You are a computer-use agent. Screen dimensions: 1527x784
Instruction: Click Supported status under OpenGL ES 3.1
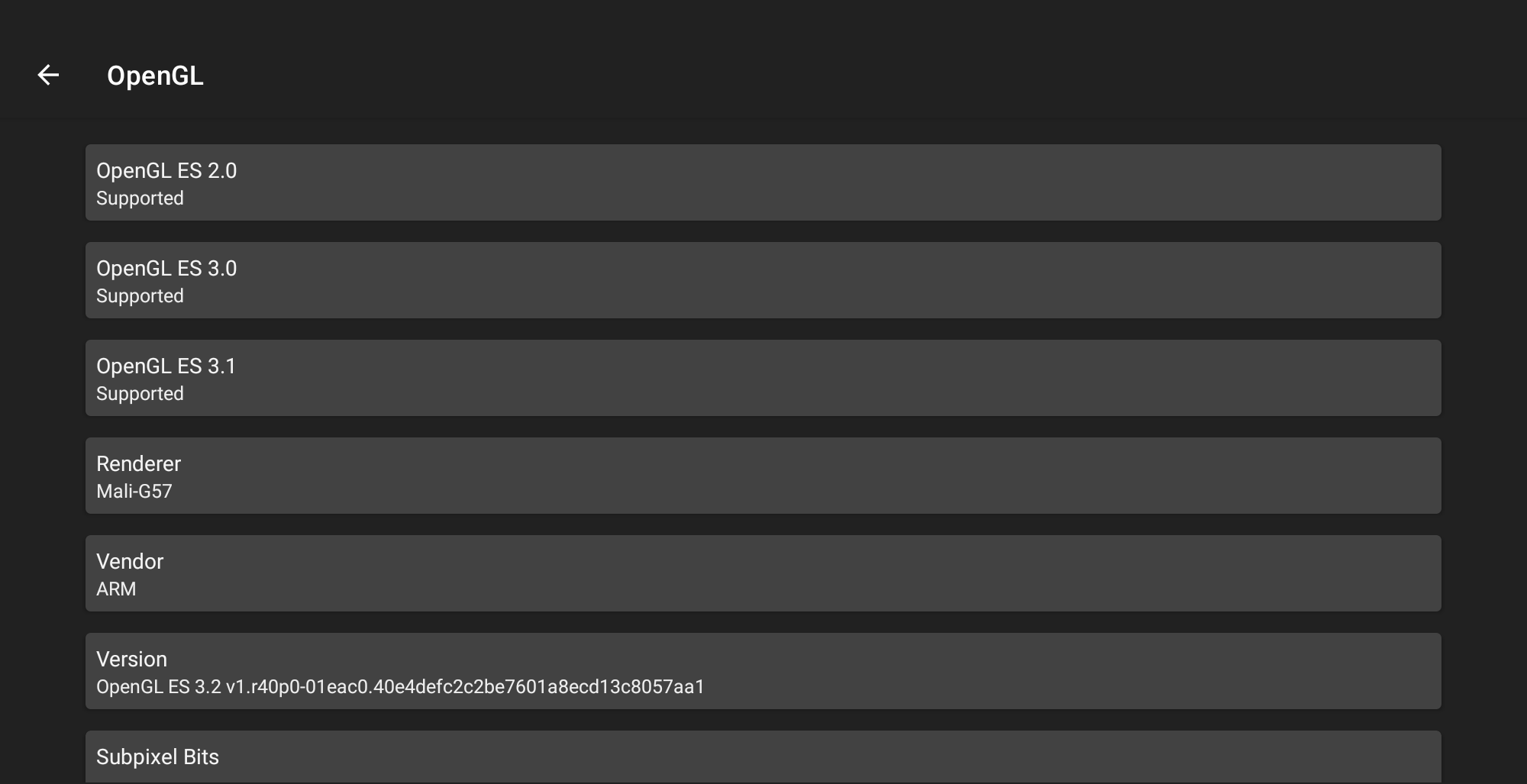[x=140, y=394]
